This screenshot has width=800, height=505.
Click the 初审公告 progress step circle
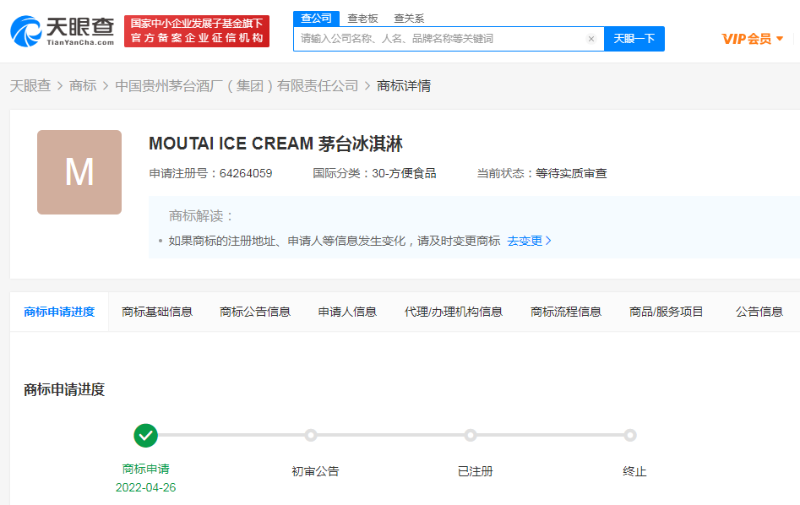(x=311, y=435)
